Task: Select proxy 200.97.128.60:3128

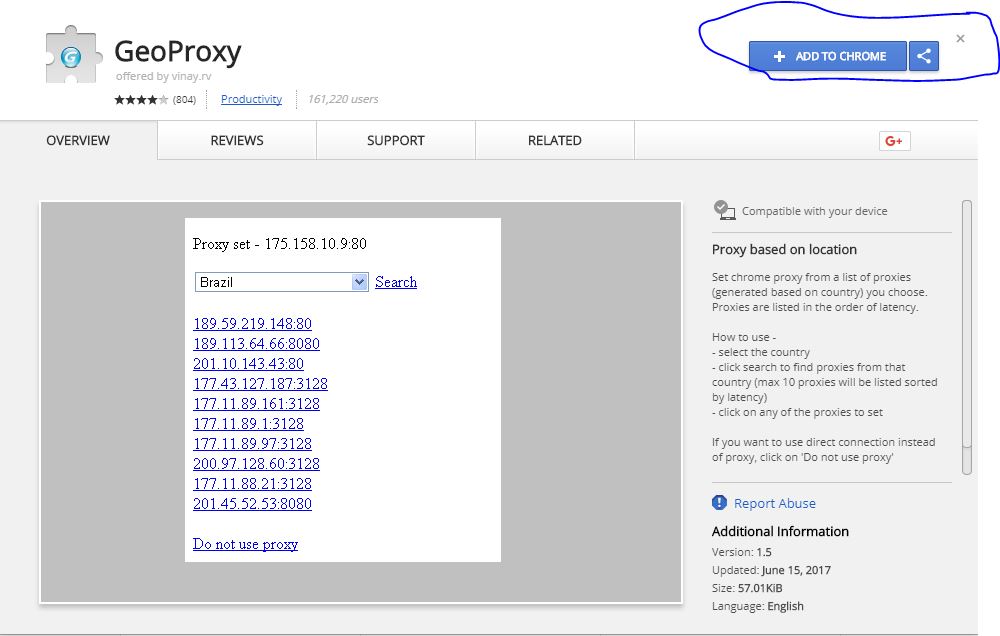Action: pos(256,464)
